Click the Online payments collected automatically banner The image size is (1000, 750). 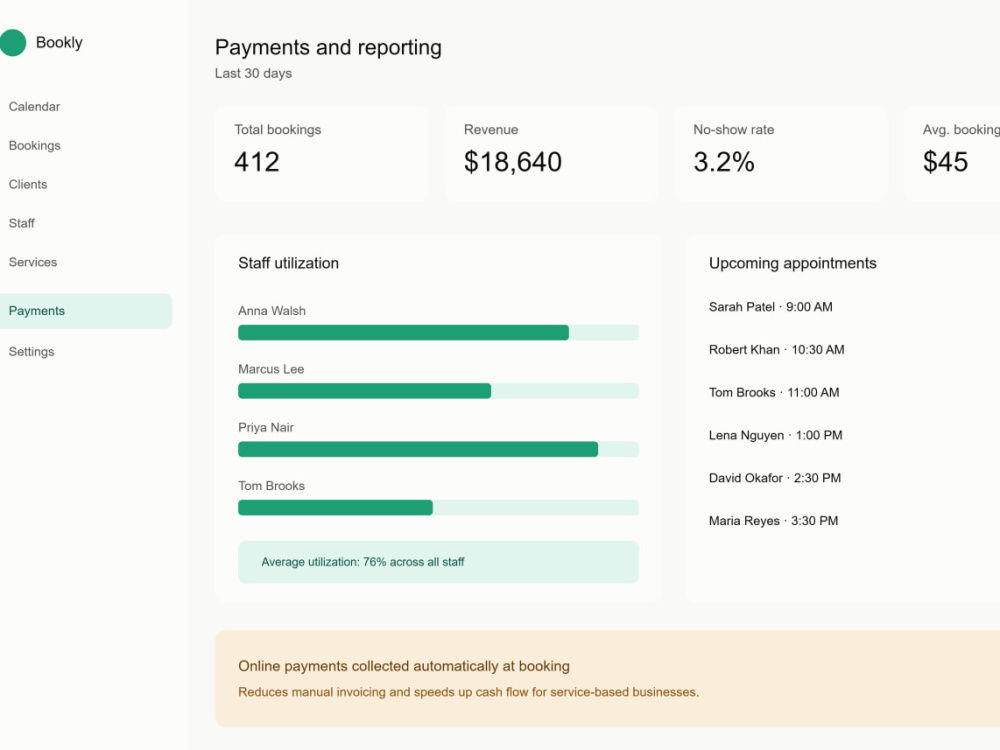pyautogui.click(x=607, y=679)
